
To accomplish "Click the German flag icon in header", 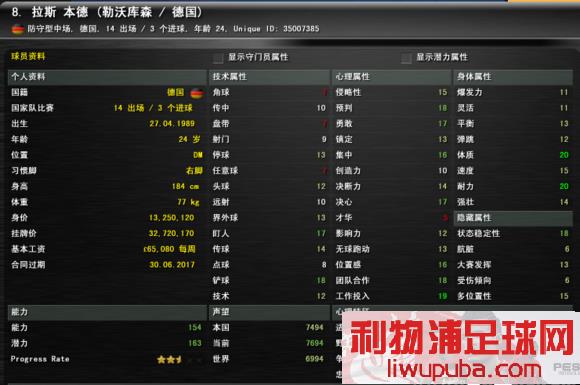I will [18, 29].
